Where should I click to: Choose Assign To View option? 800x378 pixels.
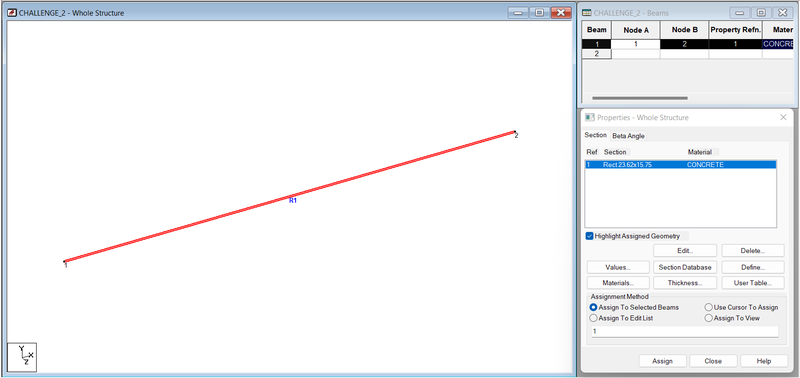point(708,318)
